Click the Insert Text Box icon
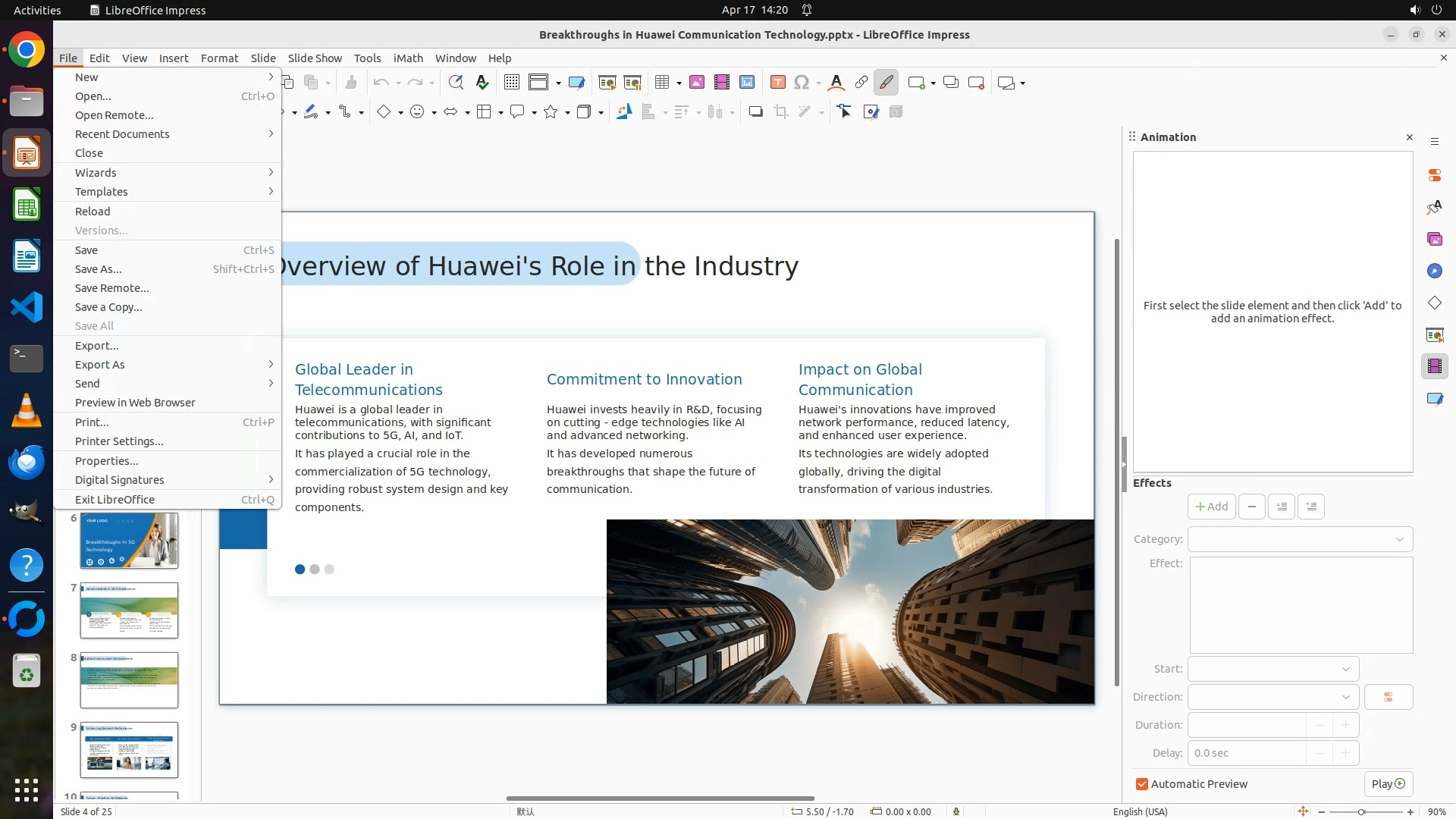The width and height of the screenshot is (1456, 819). coord(777,83)
